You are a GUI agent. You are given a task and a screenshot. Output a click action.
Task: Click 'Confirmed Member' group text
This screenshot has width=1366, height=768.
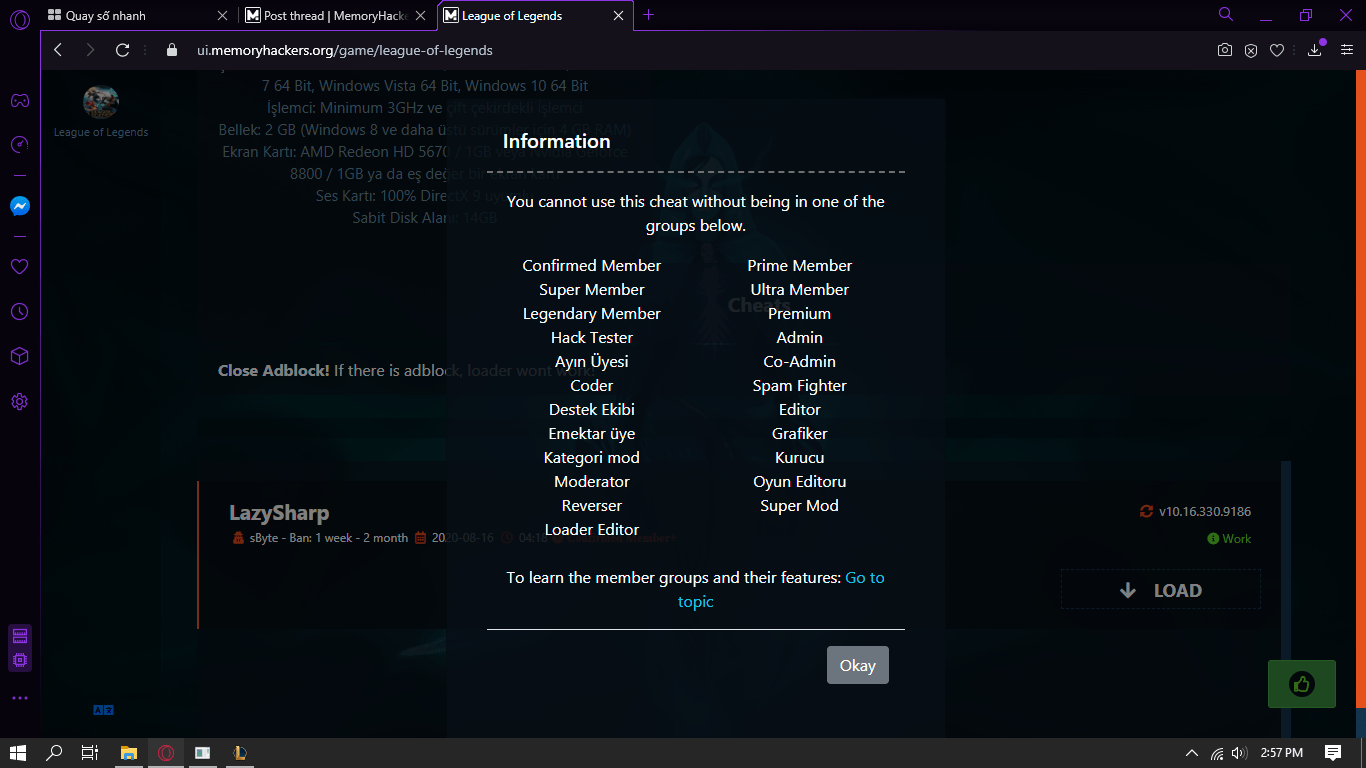[592, 266]
